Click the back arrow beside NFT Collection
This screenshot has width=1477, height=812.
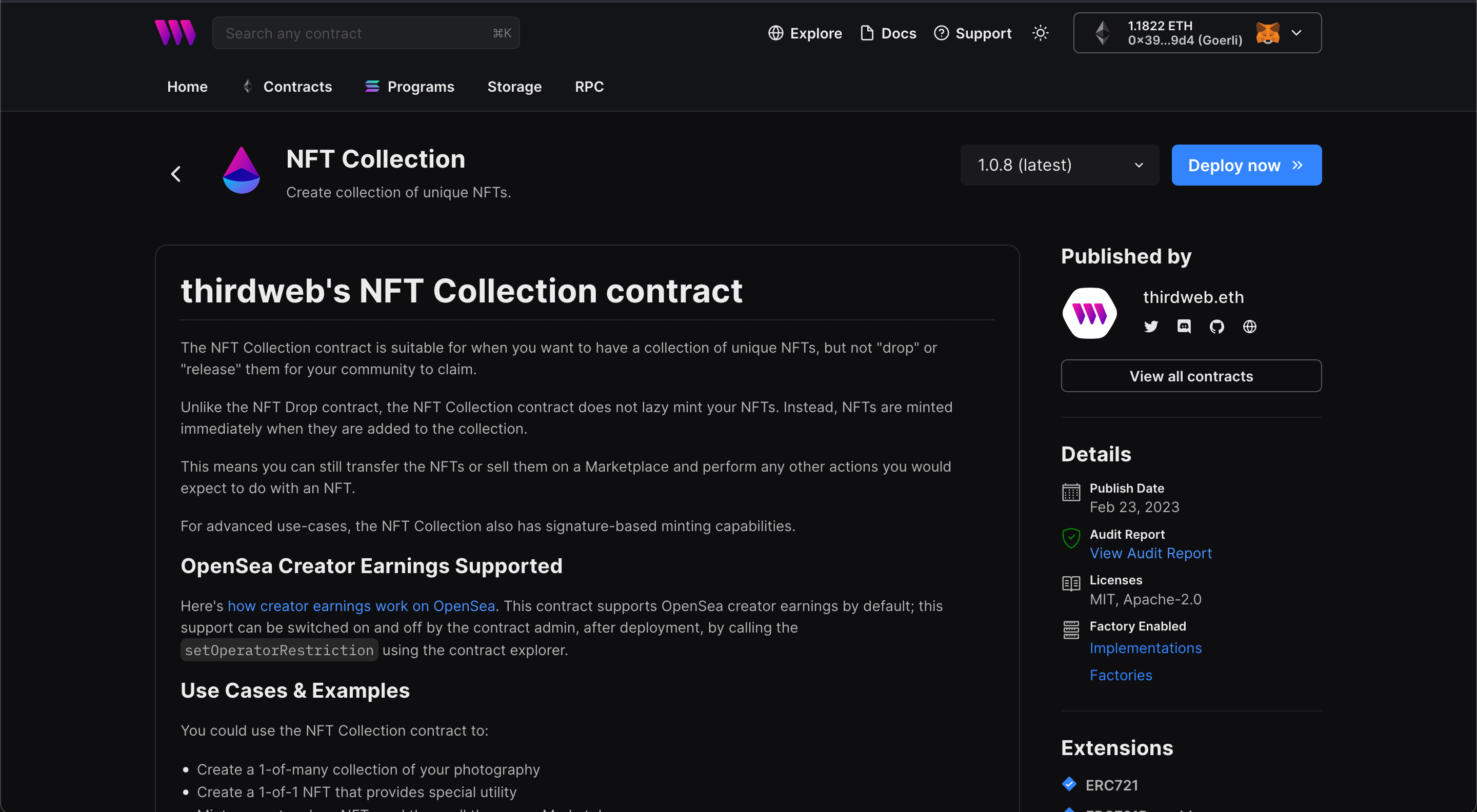click(x=176, y=174)
